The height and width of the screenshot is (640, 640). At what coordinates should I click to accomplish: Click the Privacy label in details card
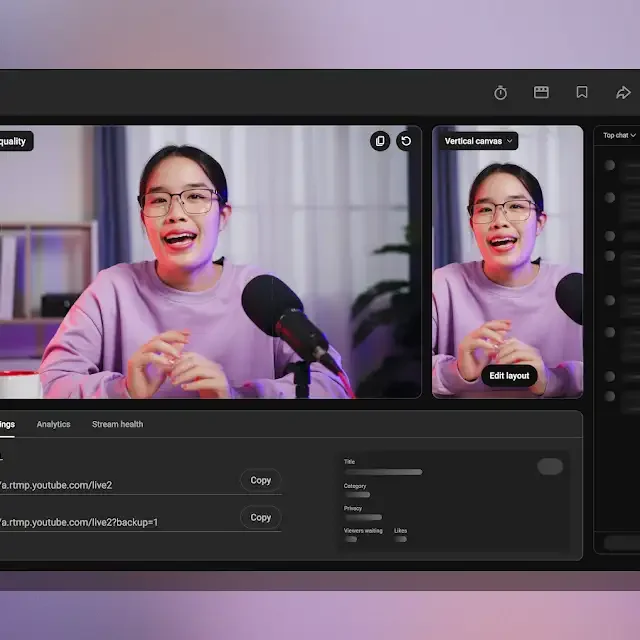click(x=353, y=508)
